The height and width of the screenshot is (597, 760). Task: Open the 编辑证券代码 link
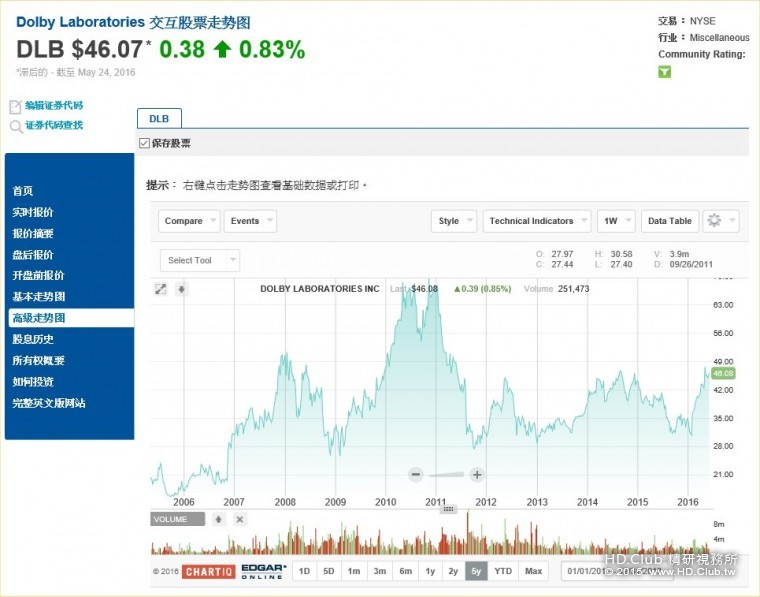tap(53, 105)
